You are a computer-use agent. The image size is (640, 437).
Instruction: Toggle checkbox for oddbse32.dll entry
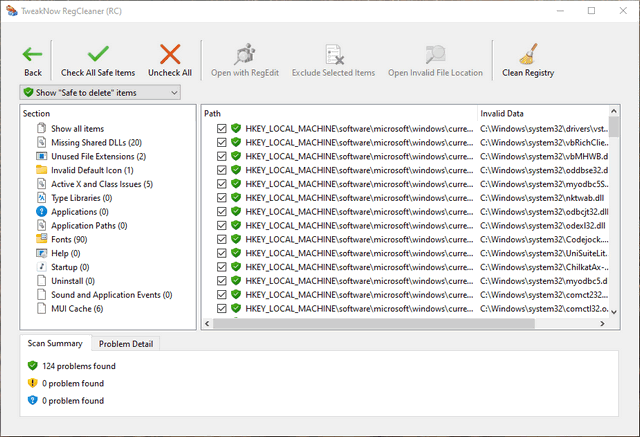pos(222,171)
